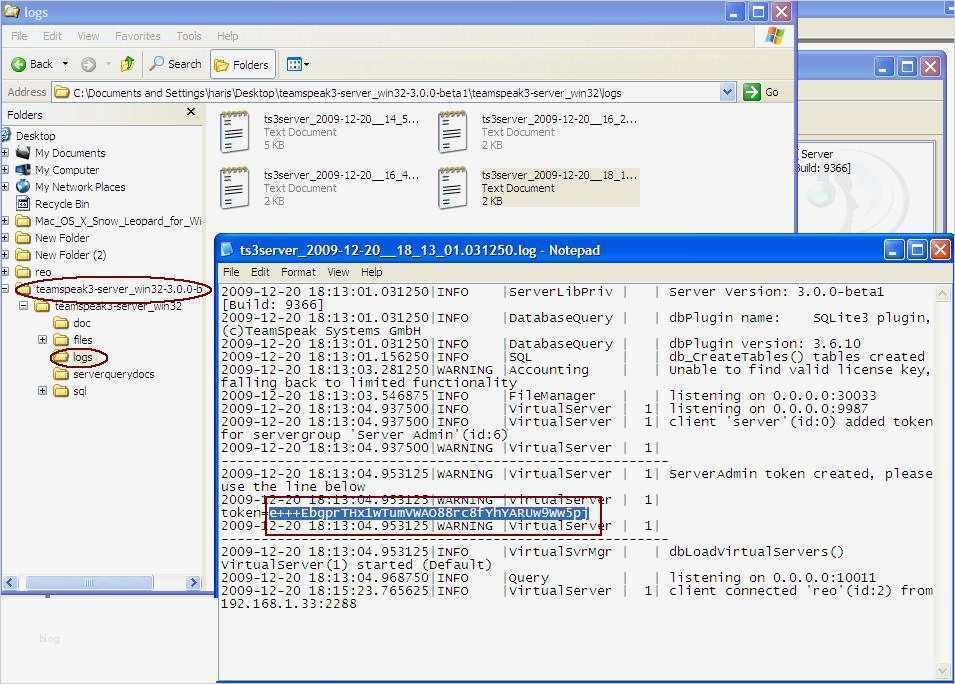Click the address bar path field
Image resolution: width=955 pixels, height=684 pixels.
point(386,93)
